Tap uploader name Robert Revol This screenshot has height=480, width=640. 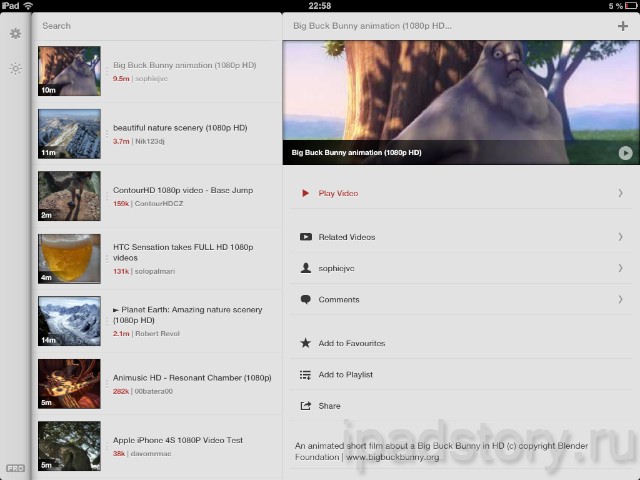157,333
